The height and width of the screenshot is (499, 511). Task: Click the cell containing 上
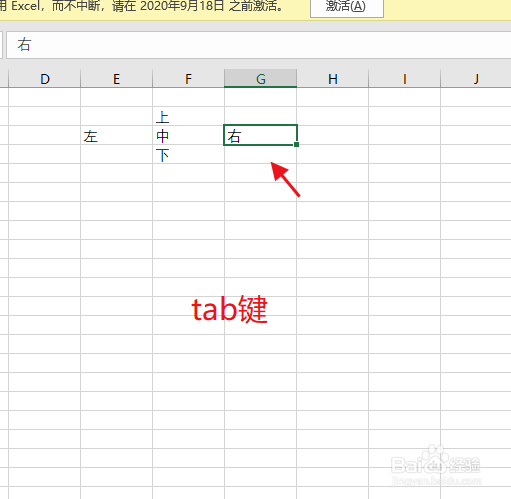188,116
